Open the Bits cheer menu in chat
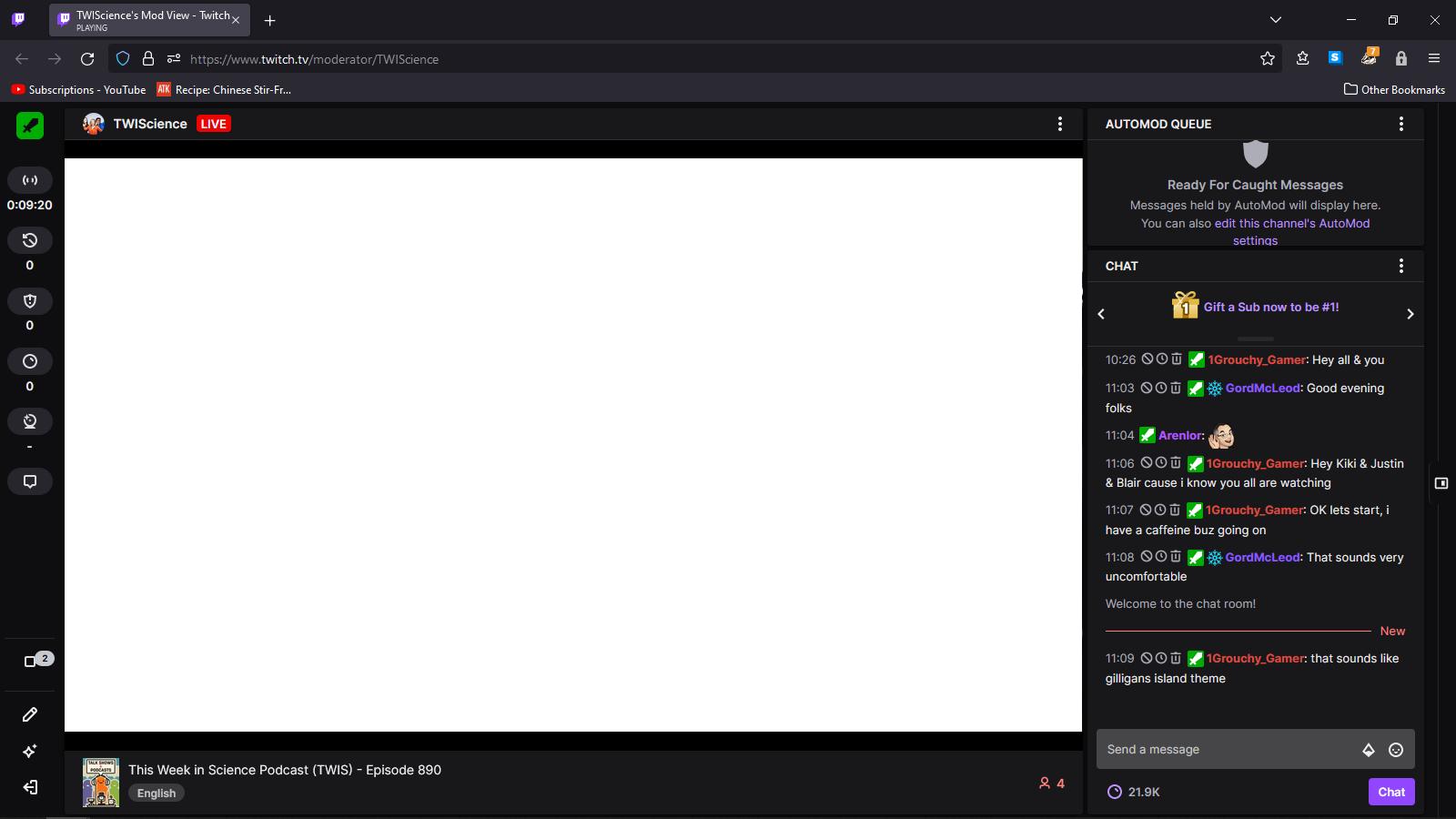The width and height of the screenshot is (1456, 819). [1368, 750]
